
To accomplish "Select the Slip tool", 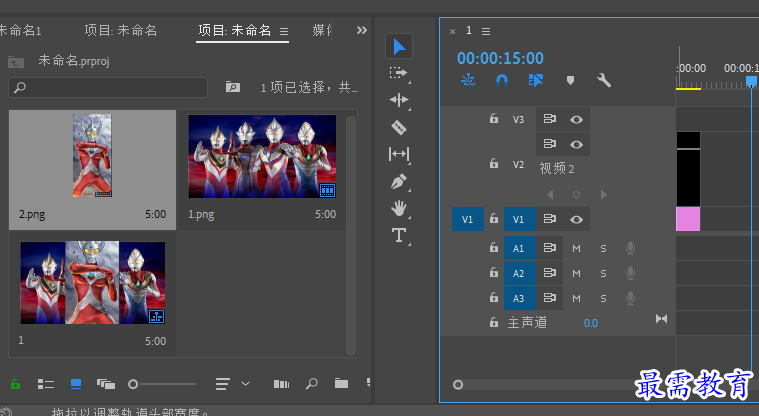I will 399,154.
